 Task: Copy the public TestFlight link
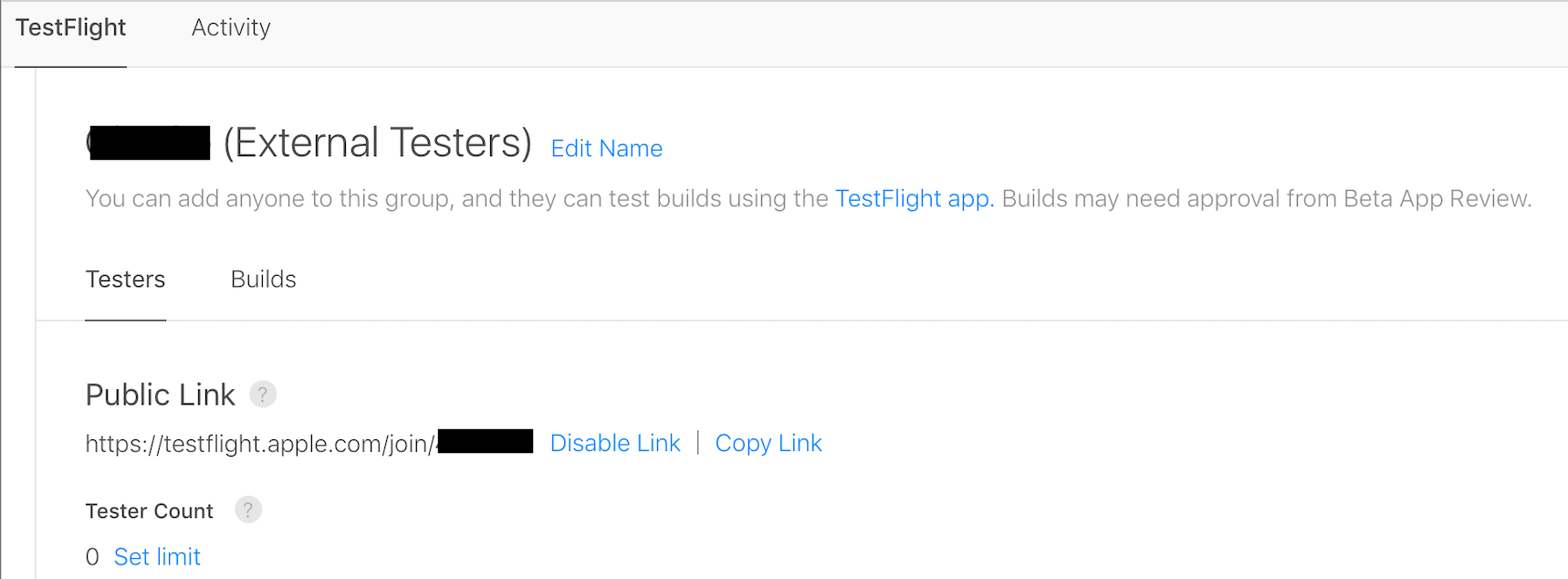tap(768, 444)
